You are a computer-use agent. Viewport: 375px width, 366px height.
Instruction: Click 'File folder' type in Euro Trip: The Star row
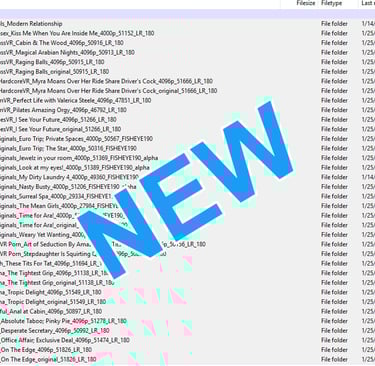point(334,148)
